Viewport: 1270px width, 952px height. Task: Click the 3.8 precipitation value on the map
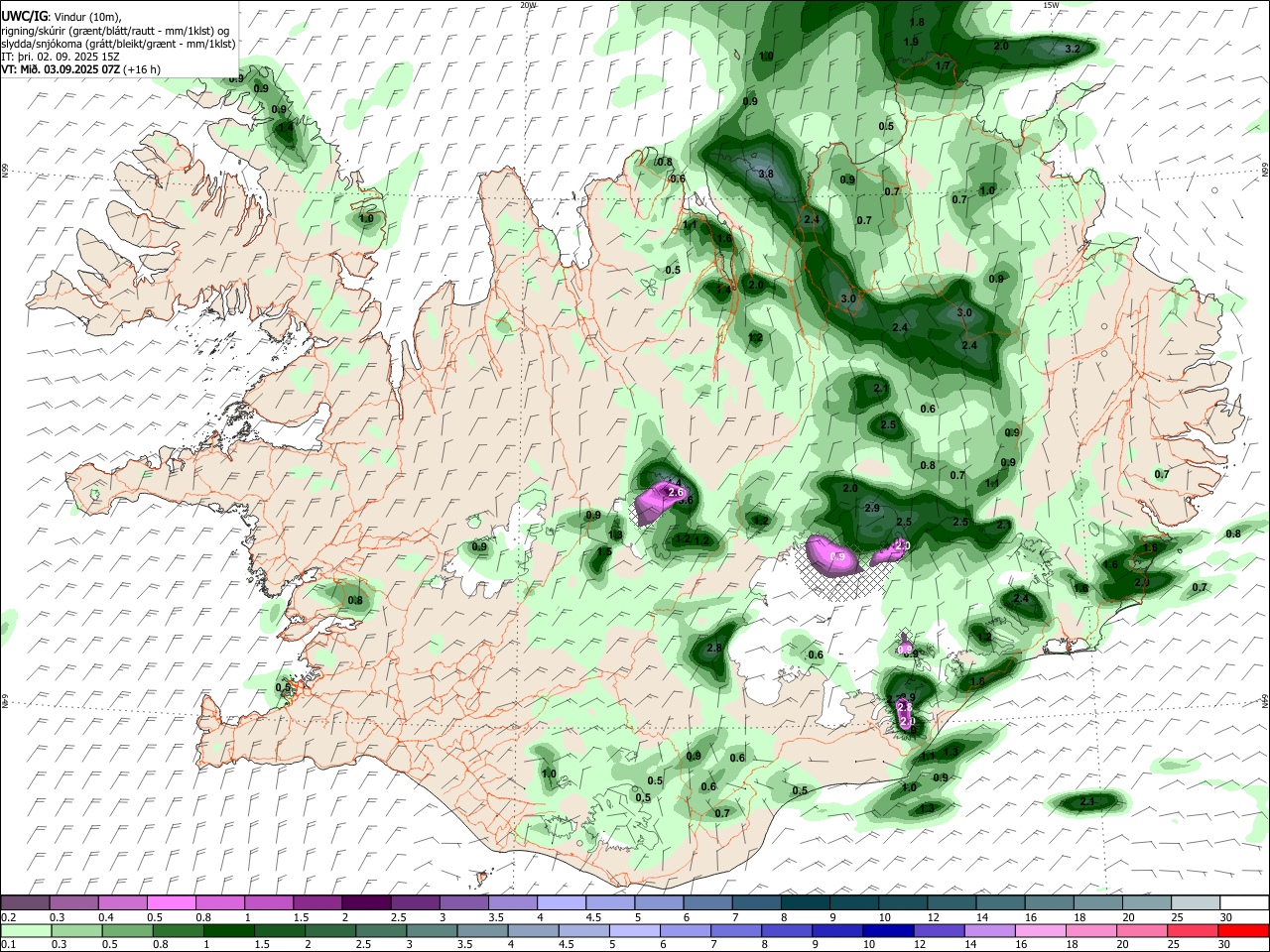(765, 174)
